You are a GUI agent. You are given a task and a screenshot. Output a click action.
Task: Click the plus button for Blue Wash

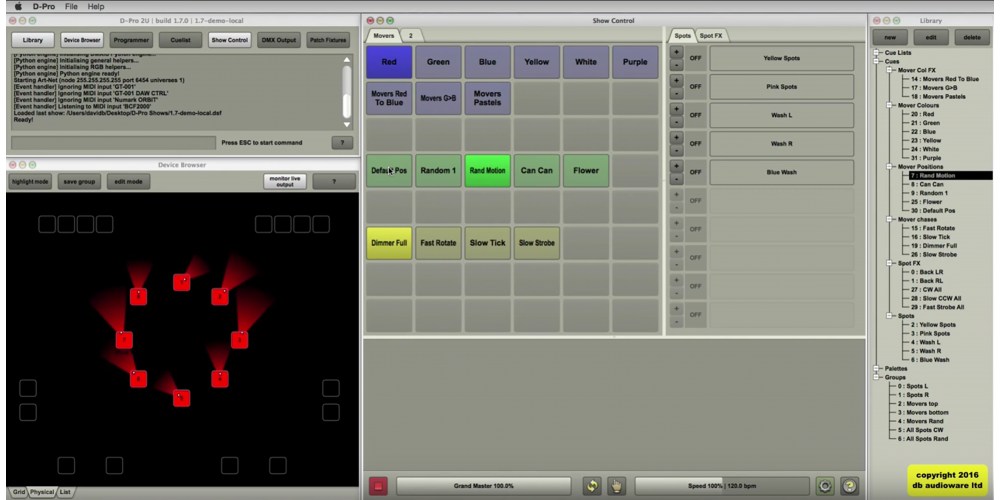[x=676, y=166]
